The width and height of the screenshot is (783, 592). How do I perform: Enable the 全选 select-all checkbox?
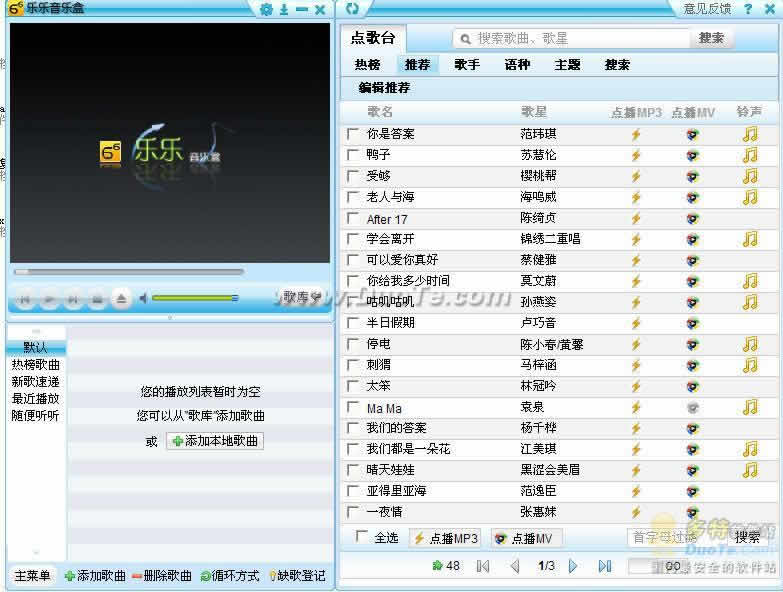click(x=362, y=538)
